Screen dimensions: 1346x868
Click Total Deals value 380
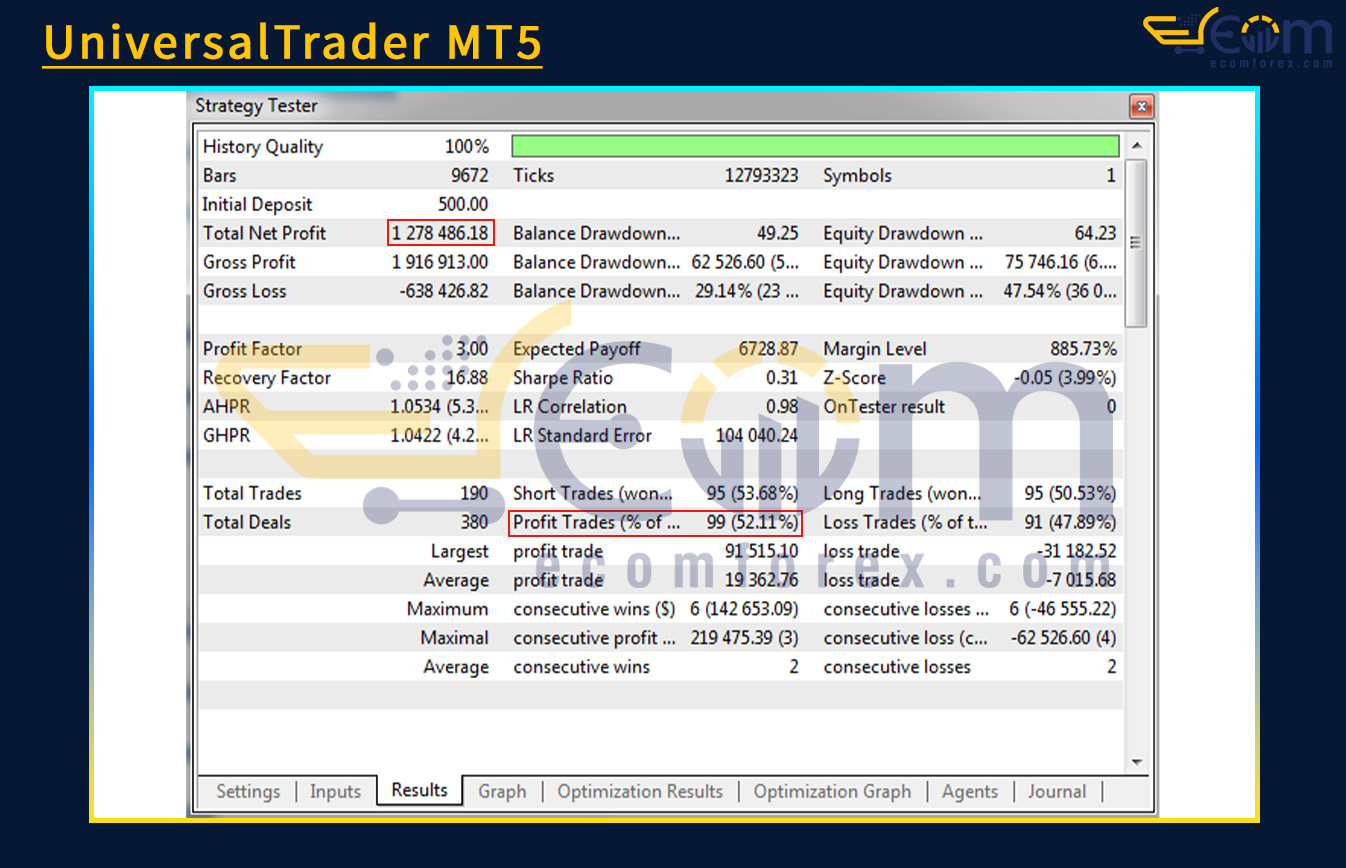(x=474, y=522)
